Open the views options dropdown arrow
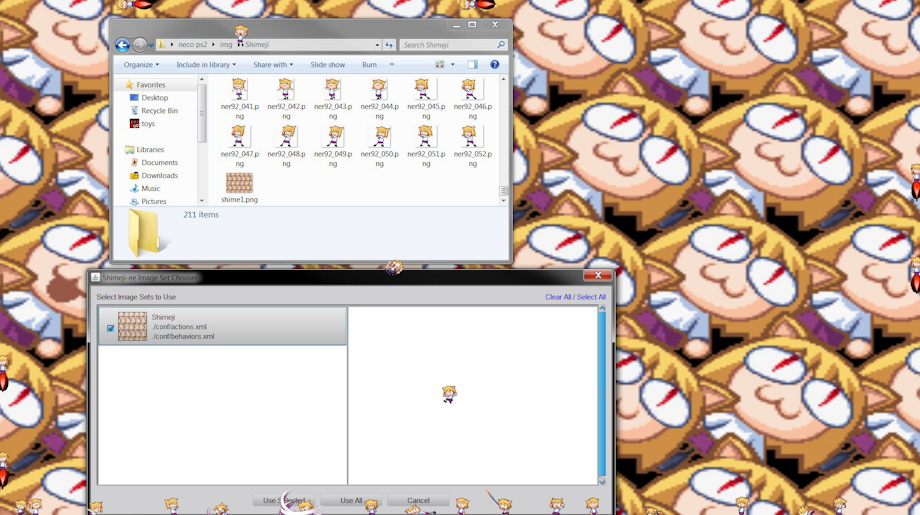 point(452,65)
